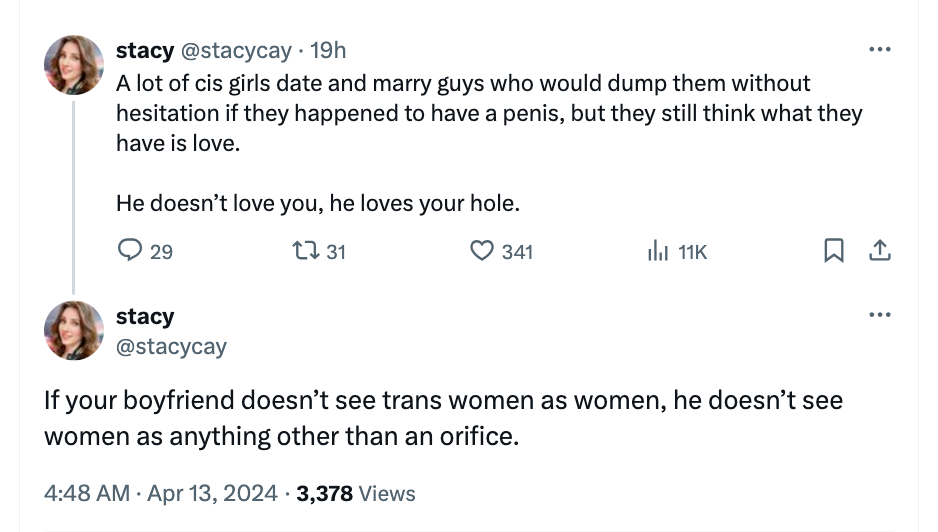Click the 11K view count number
This screenshot has width=938, height=532.
pos(692,252)
